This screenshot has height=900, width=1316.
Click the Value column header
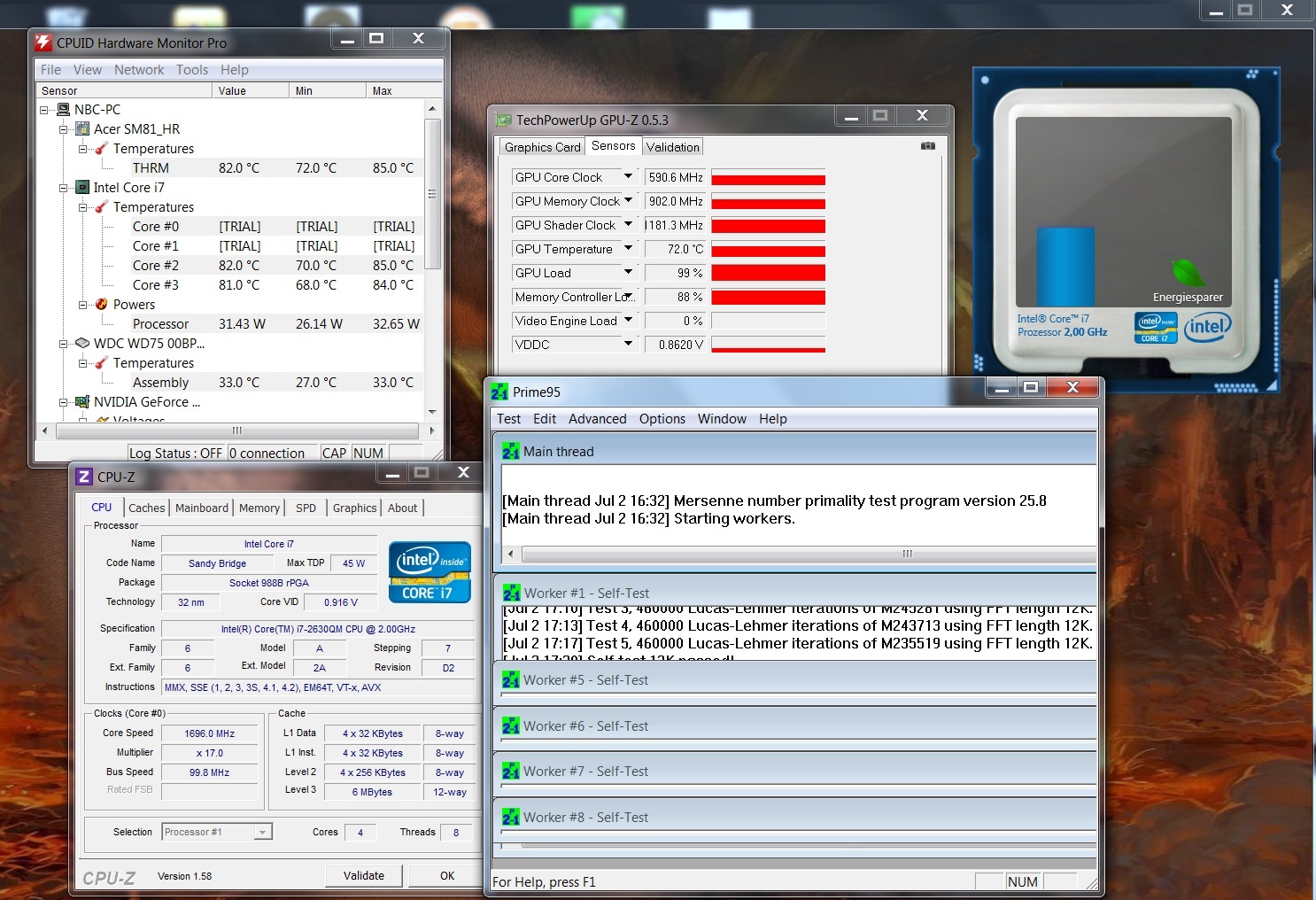click(x=251, y=90)
